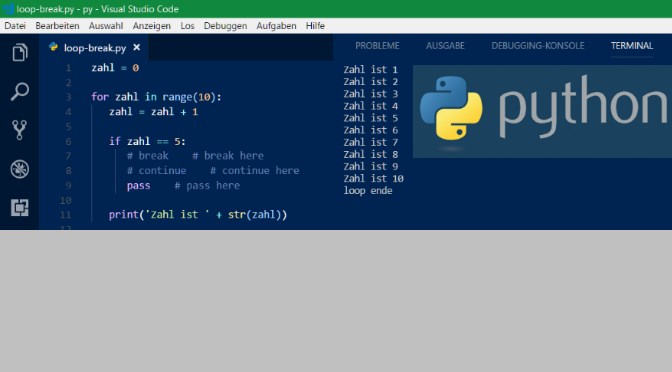
Task: Click terminal output 'loop ende'
Action: click(368, 190)
